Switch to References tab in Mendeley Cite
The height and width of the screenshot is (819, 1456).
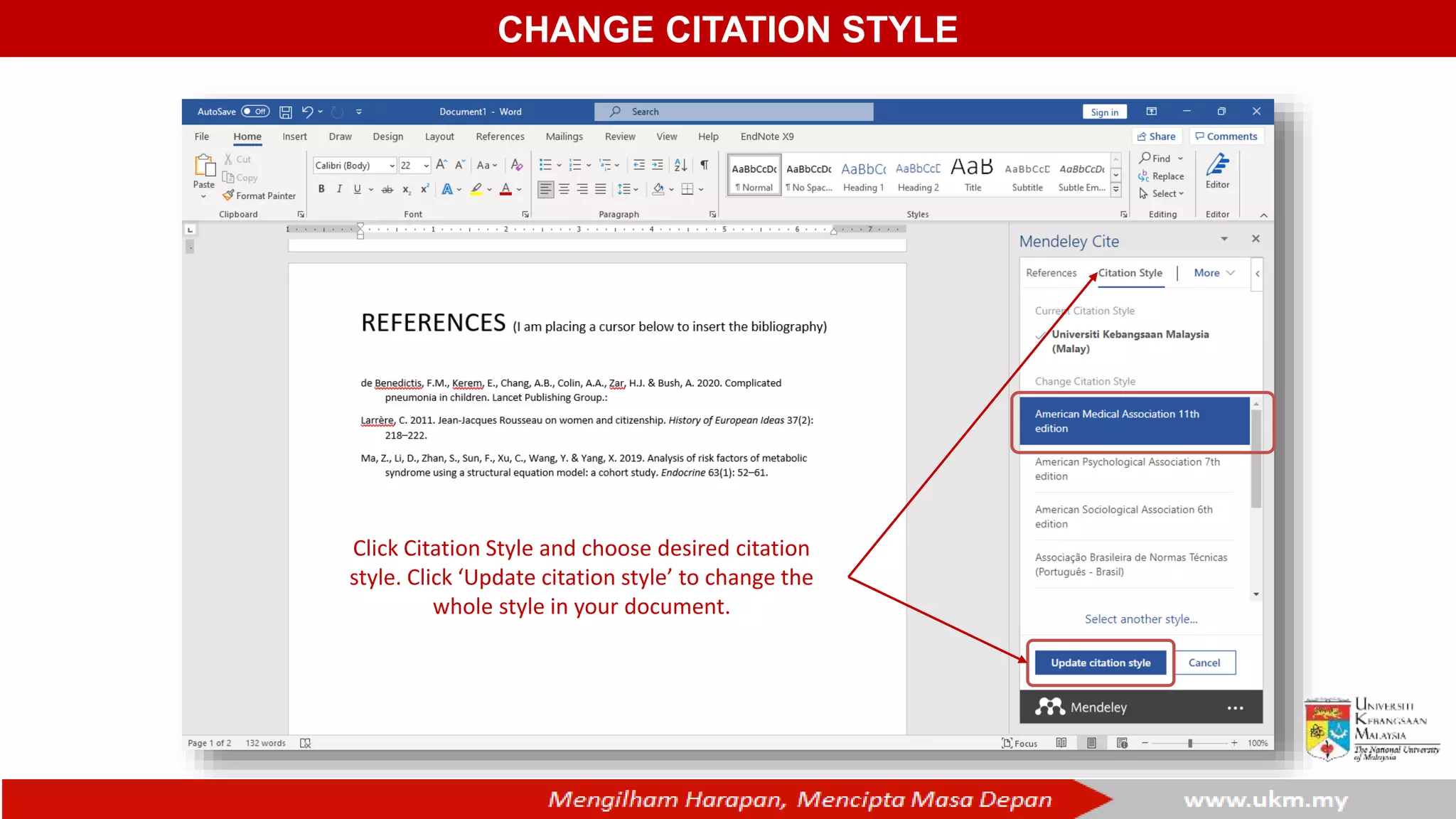(x=1051, y=273)
